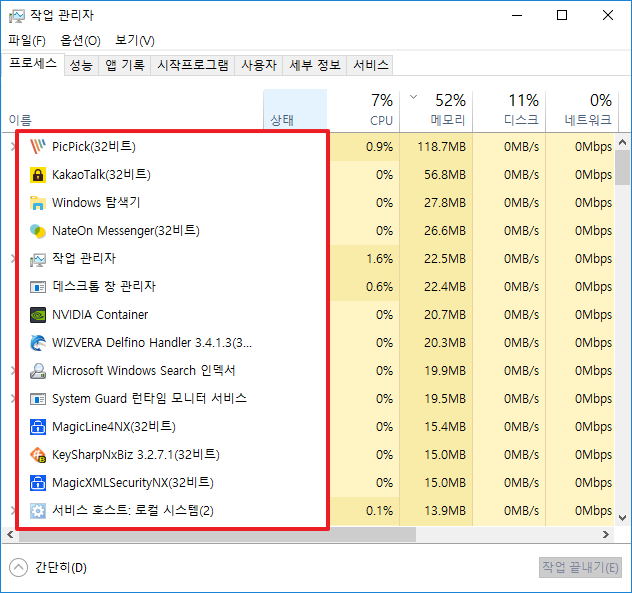Click the 간단히(D) label
Viewport: 632px width, 593px height.
click(61, 568)
